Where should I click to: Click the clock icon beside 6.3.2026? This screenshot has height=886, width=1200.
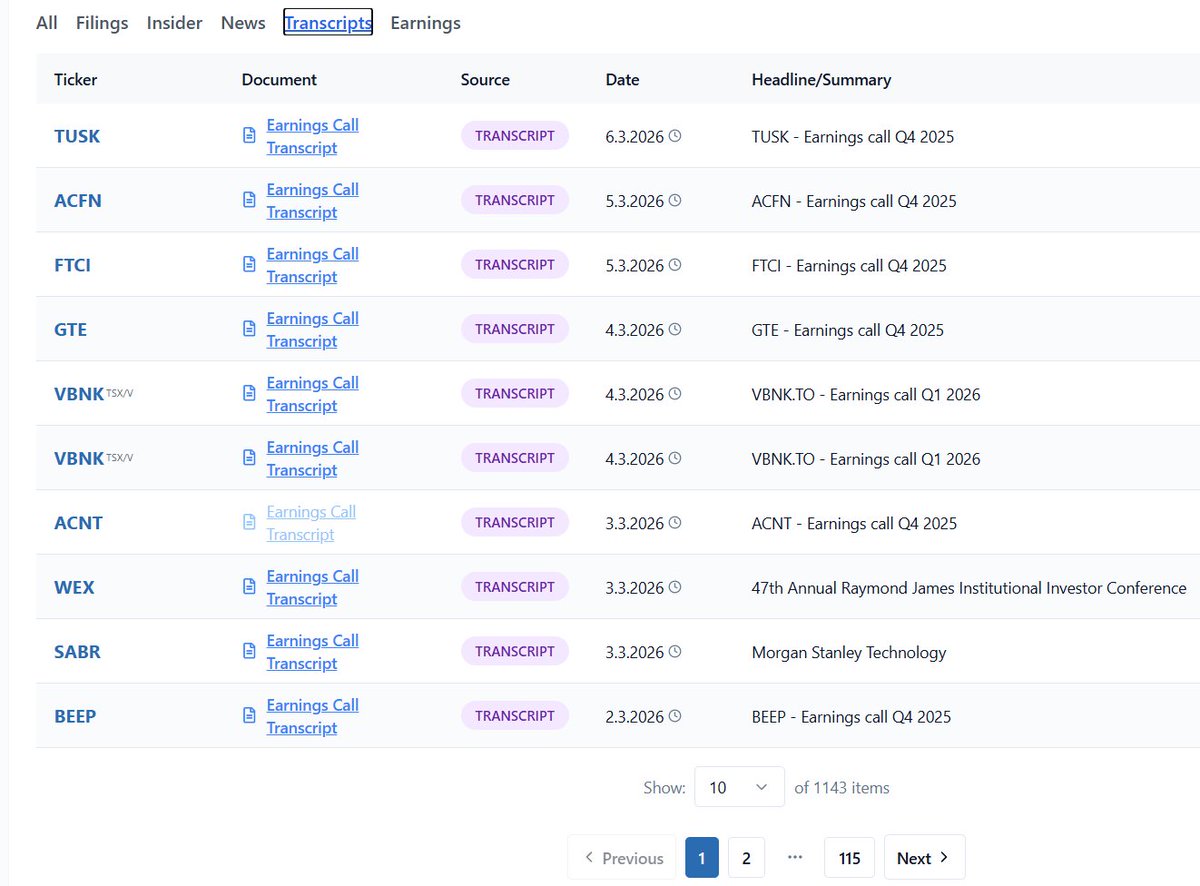point(675,136)
